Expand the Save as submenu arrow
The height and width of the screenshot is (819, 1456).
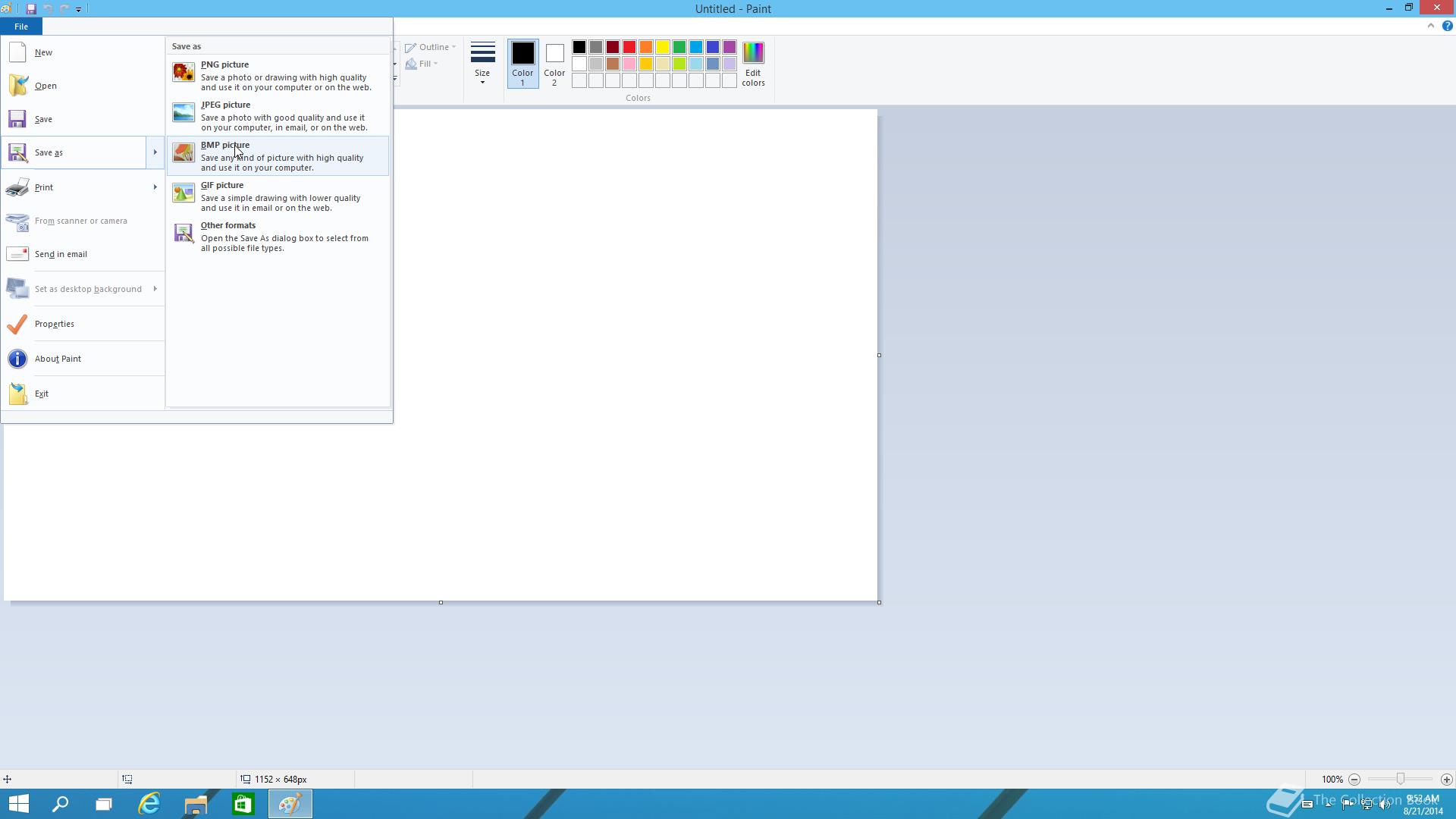(x=155, y=152)
